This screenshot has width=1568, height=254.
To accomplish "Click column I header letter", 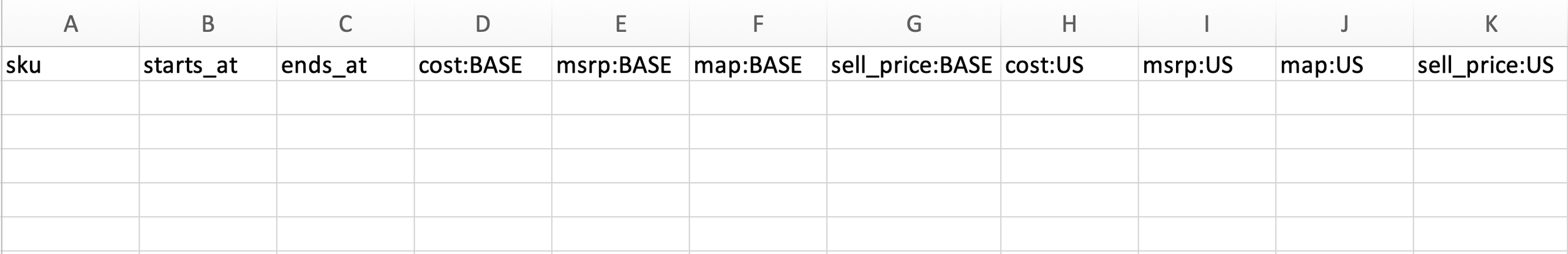I will 1207,24.
